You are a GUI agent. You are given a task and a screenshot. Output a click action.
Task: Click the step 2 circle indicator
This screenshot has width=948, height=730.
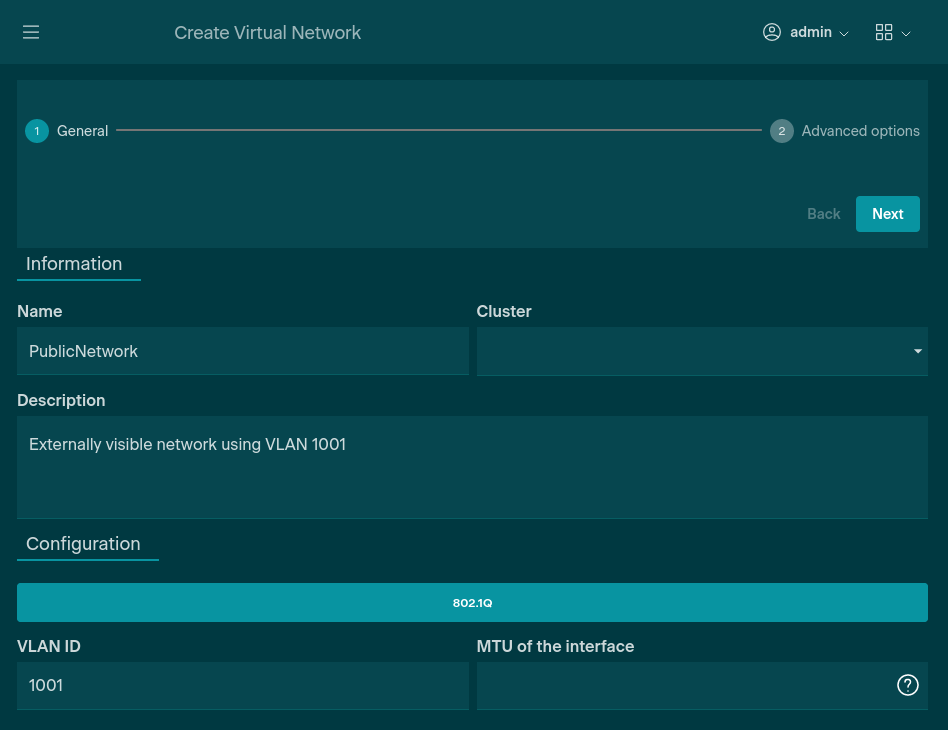coord(781,131)
